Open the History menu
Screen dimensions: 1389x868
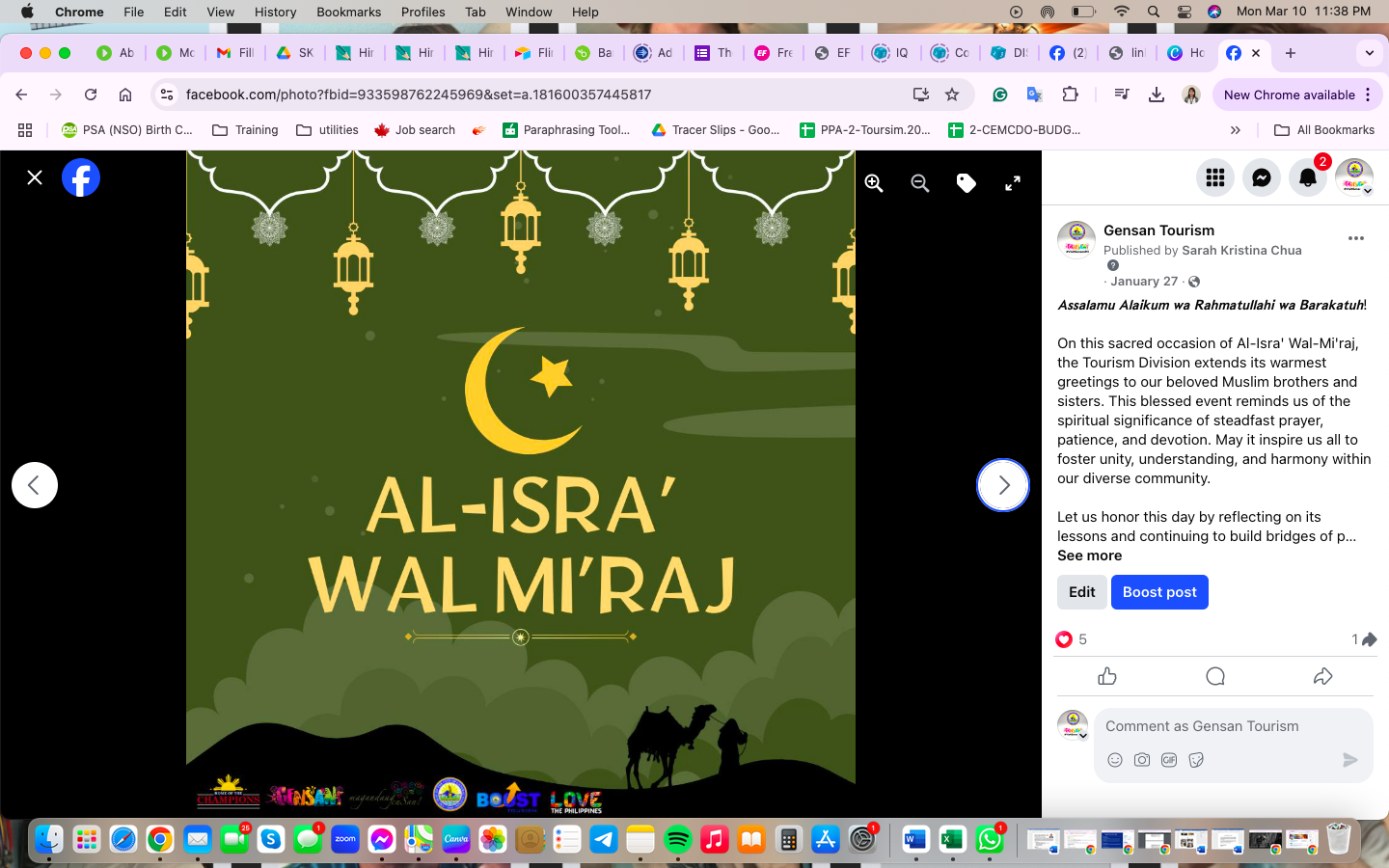[275, 12]
